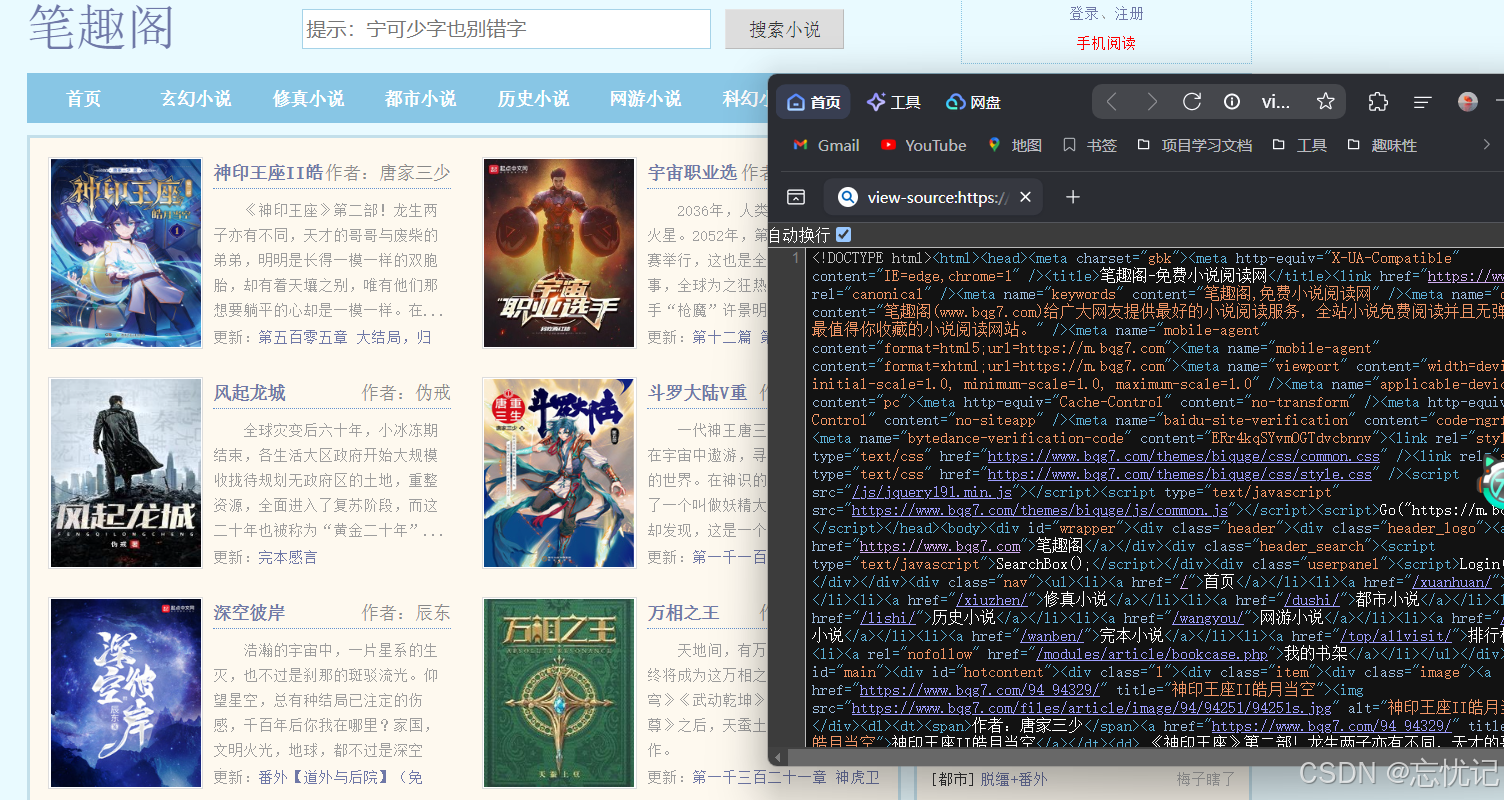Select 网游小说 in the navigation bar

point(645,99)
